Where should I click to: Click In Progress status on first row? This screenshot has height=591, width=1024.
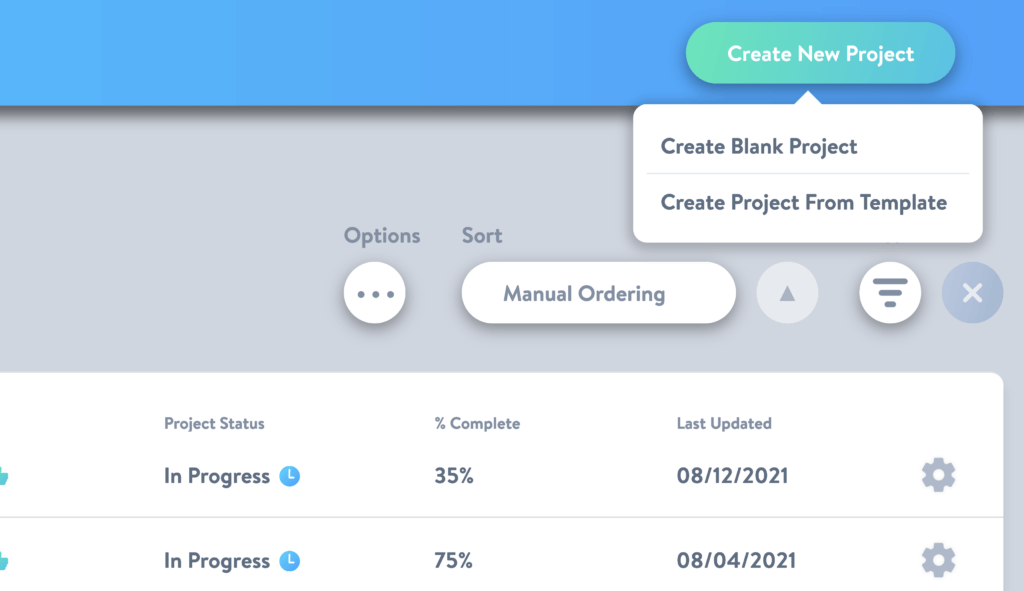(217, 476)
